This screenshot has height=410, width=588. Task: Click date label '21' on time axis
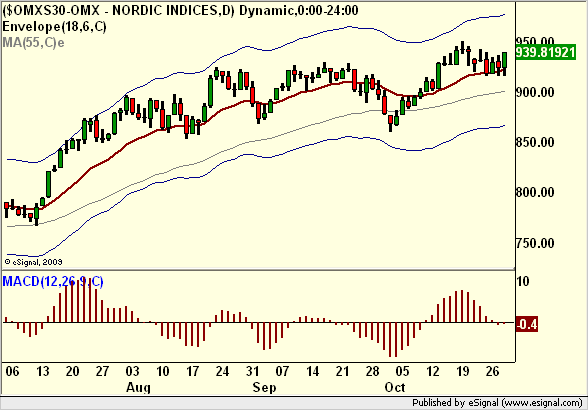click(342, 371)
